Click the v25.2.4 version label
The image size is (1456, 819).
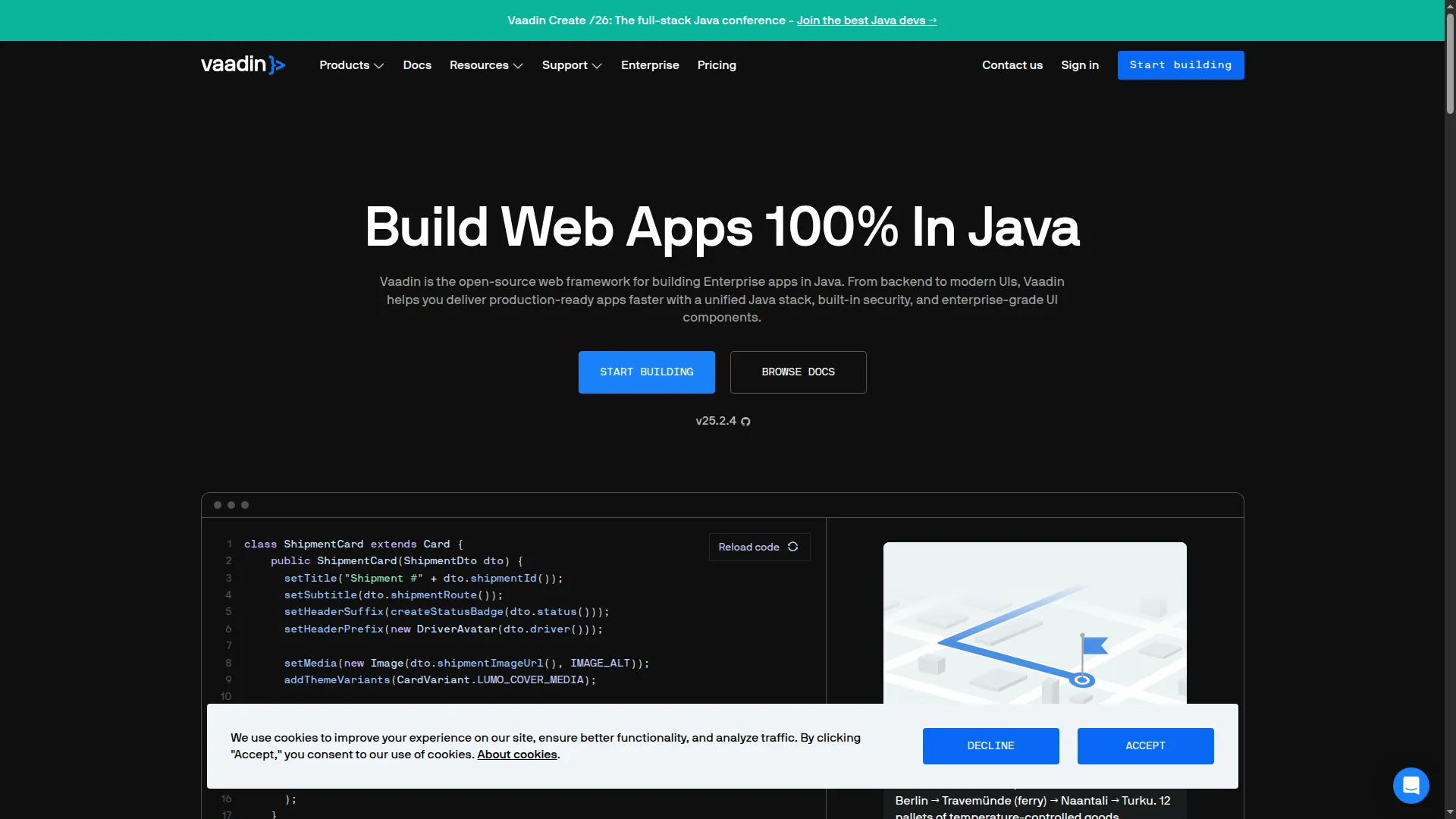[x=716, y=421]
